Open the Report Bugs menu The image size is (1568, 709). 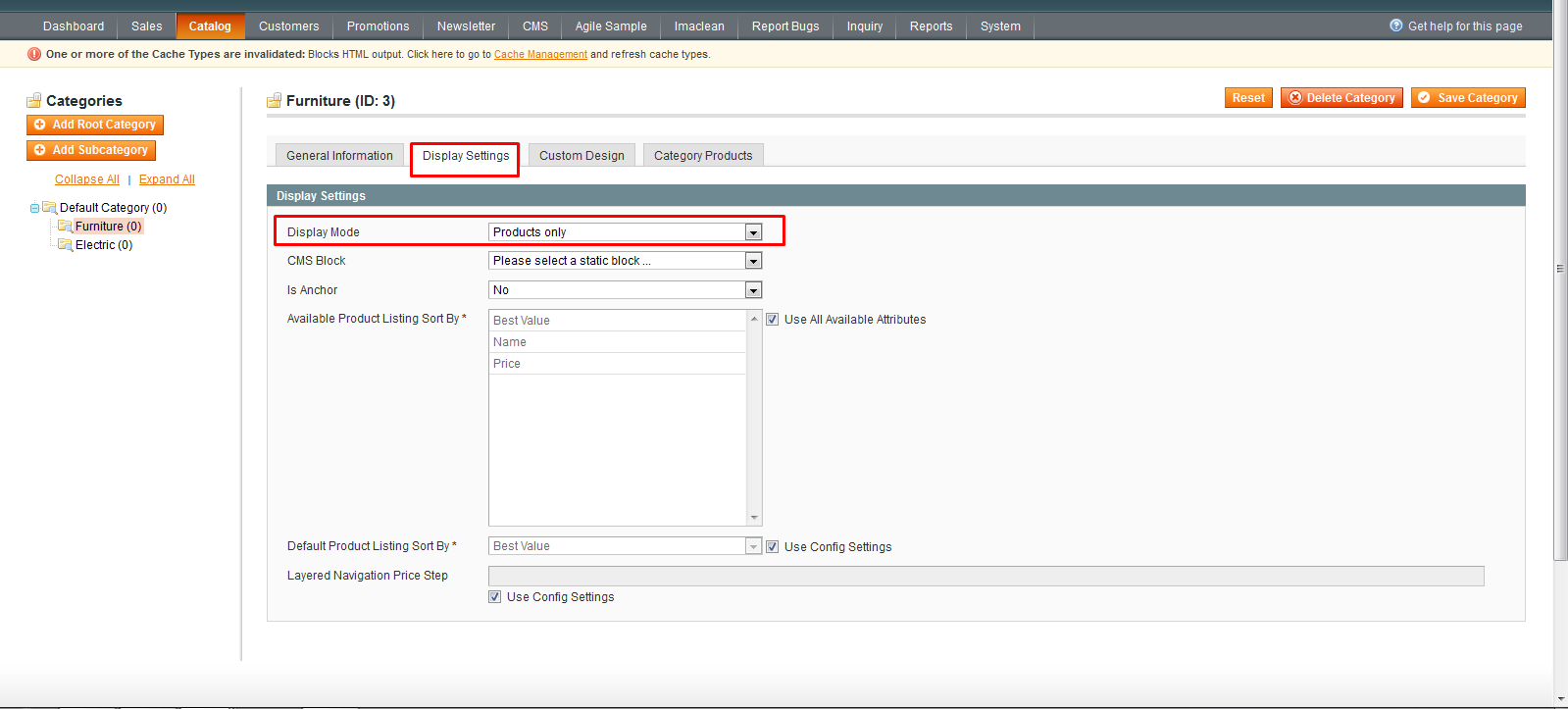[785, 26]
